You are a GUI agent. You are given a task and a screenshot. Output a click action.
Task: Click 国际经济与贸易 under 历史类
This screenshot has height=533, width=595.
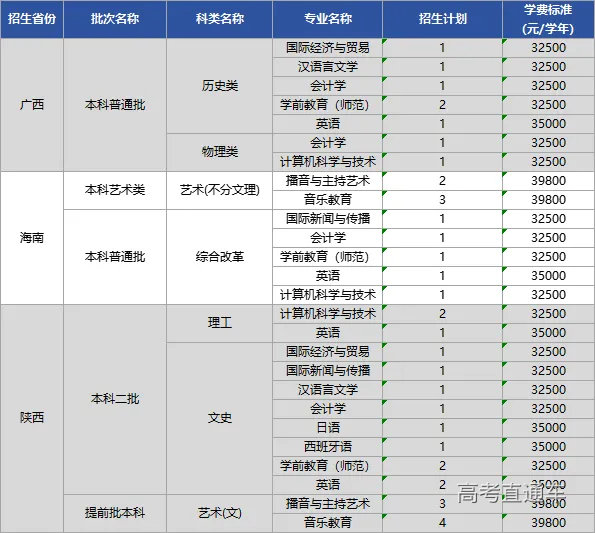327,48
